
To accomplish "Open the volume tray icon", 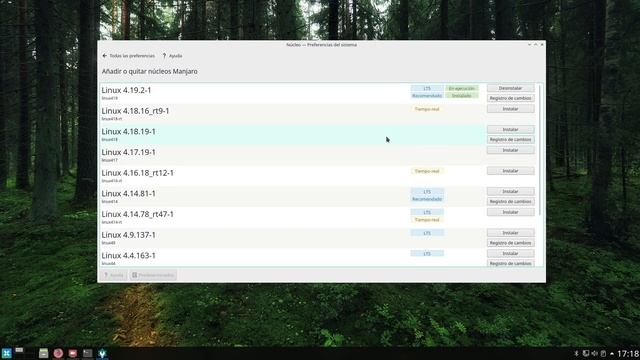I will pos(594,353).
